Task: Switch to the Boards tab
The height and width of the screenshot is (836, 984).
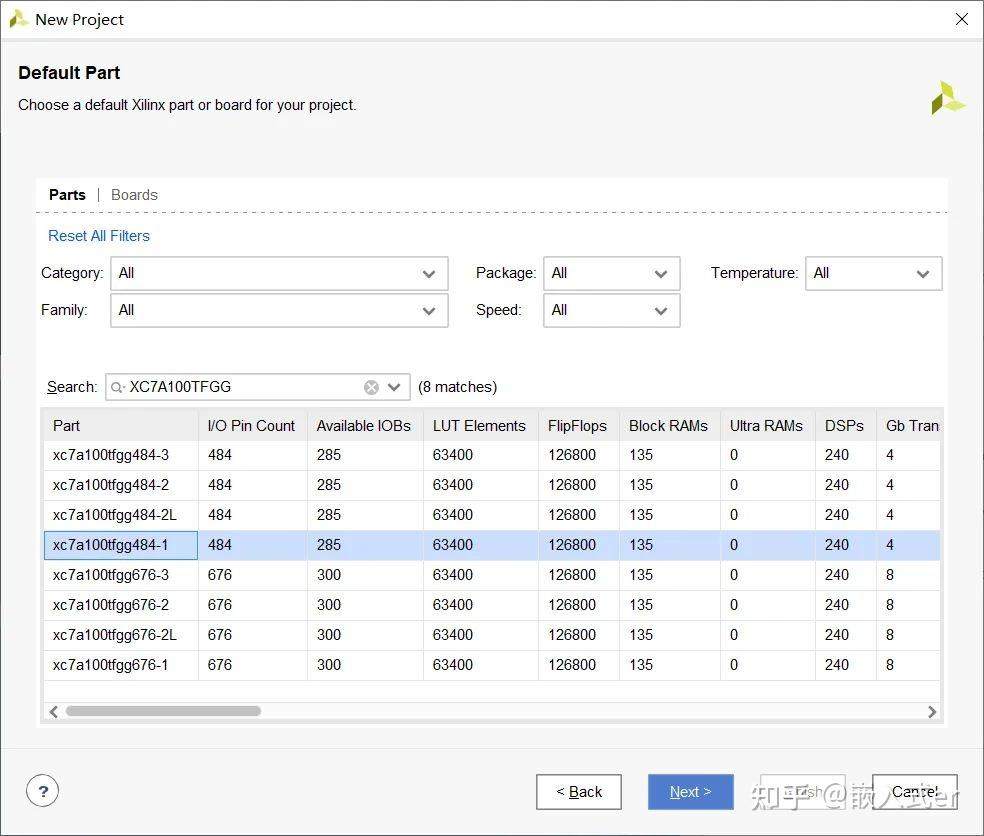Action: [134, 195]
